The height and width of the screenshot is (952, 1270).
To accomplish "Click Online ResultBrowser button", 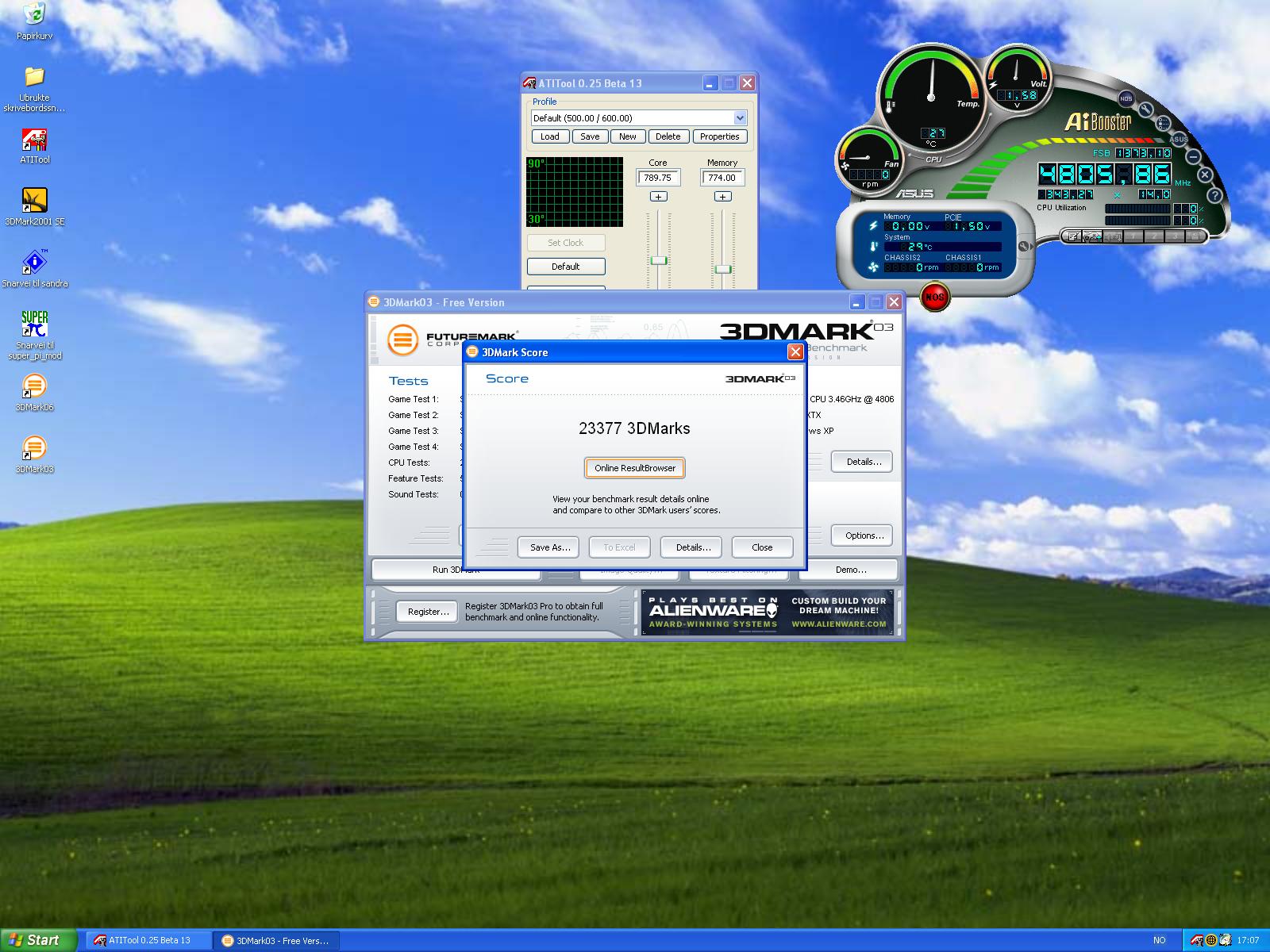I will [635, 468].
